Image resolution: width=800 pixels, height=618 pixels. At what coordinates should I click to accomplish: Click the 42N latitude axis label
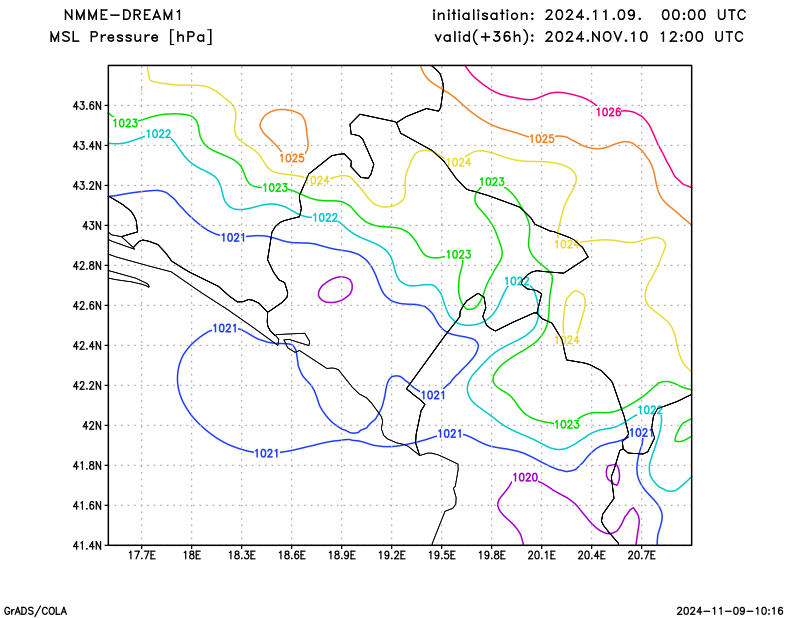coord(92,426)
